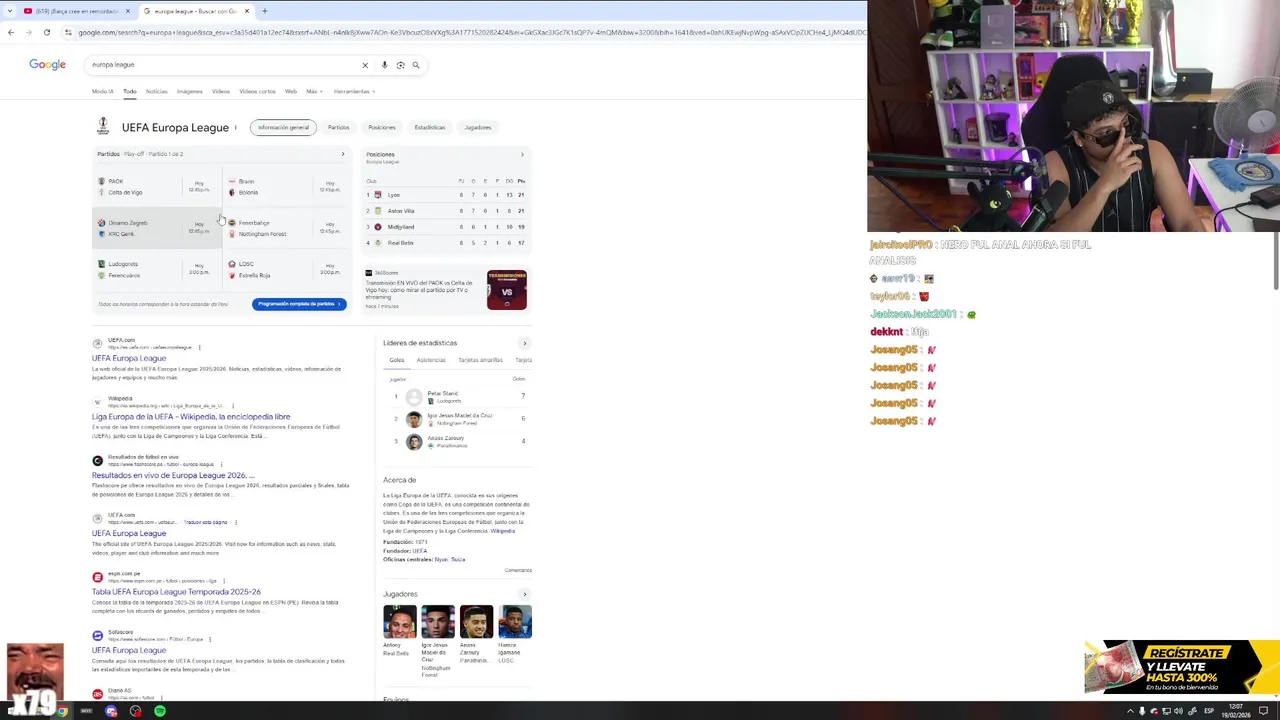The image size is (1280, 720).
Task: Open Google Lens image search icon
Action: (400, 65)
